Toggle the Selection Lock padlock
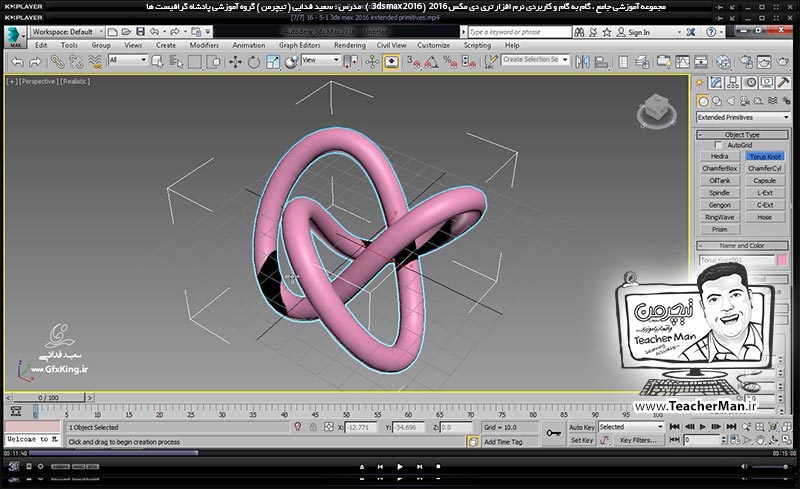The width and height of the screenshot is (800, 489). (313, 427)
